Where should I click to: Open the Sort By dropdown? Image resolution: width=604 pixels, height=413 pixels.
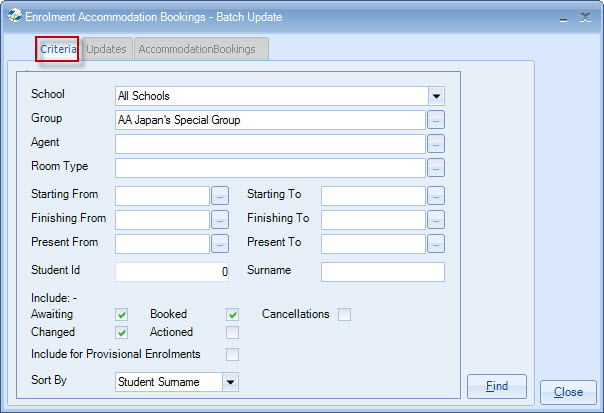tap(231, 381)
